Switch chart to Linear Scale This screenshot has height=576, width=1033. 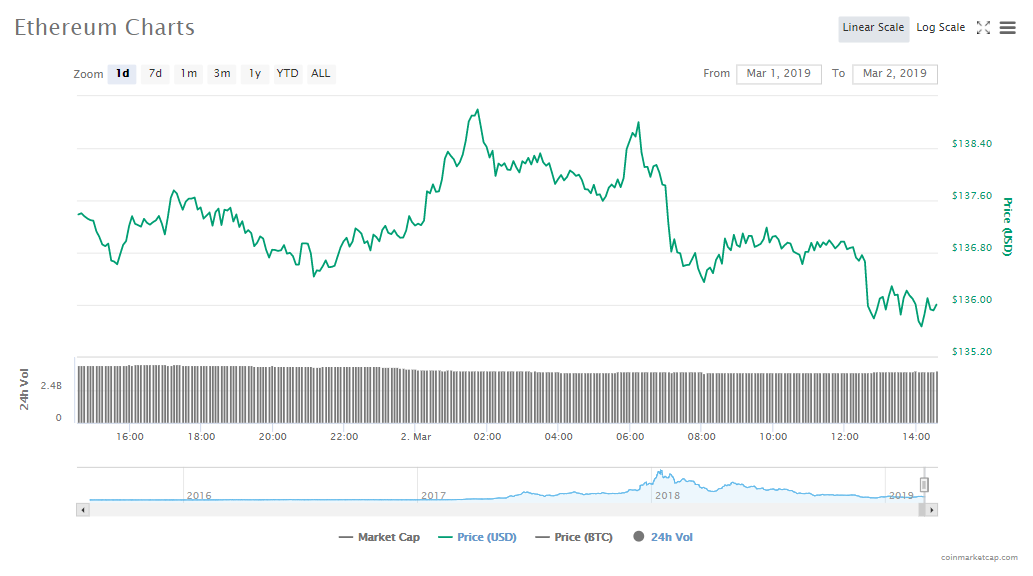(x=873, y=28)
